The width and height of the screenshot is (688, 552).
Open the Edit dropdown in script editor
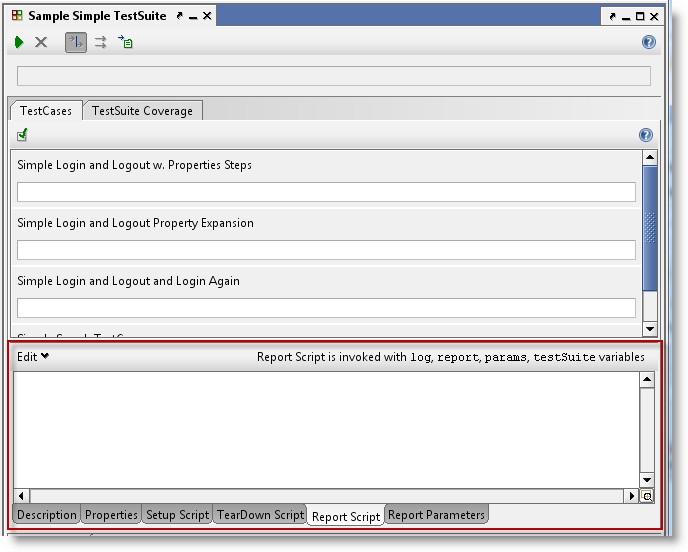(x=33, y=357)
